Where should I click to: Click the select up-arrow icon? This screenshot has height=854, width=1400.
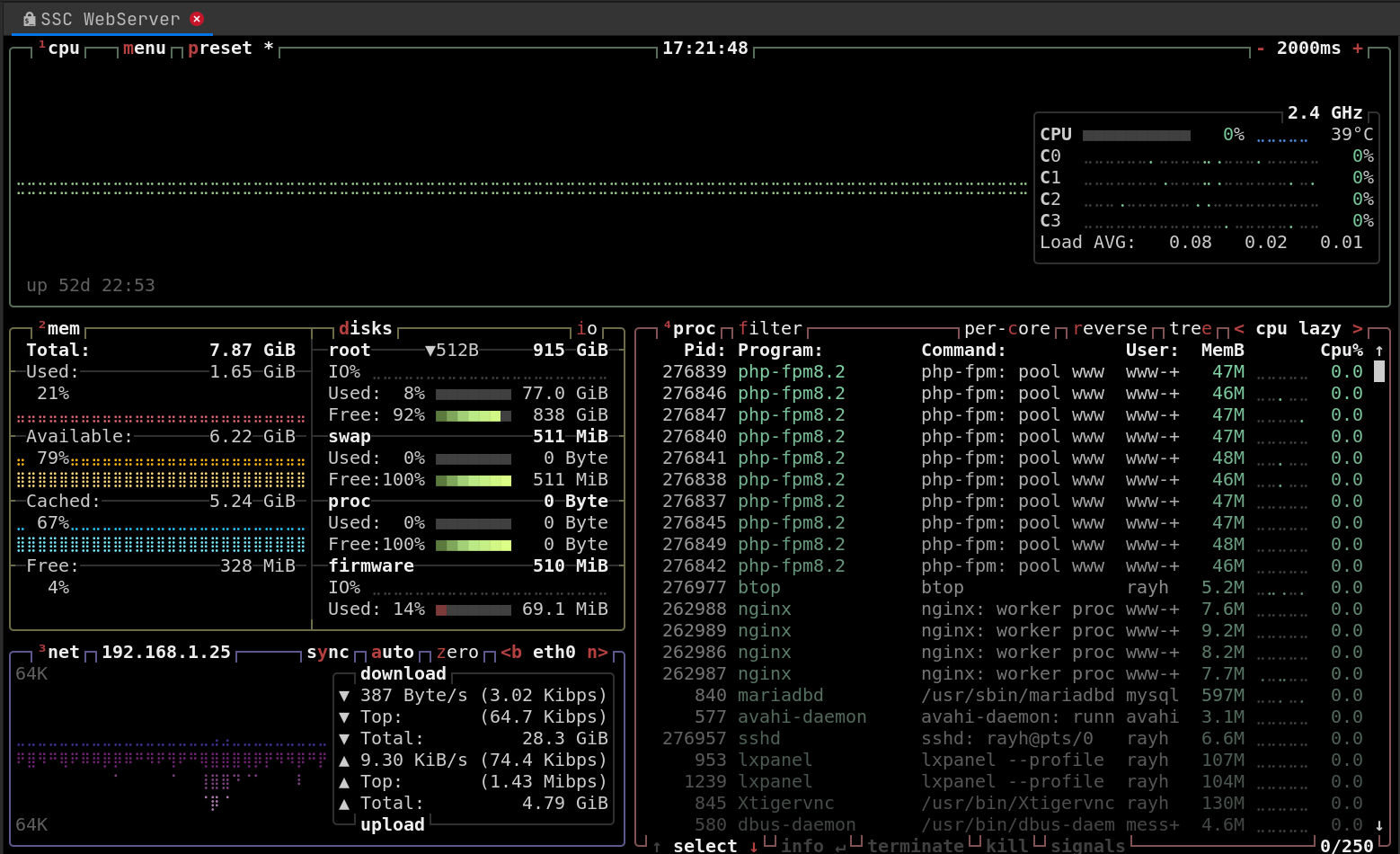(x=658, y=845)
